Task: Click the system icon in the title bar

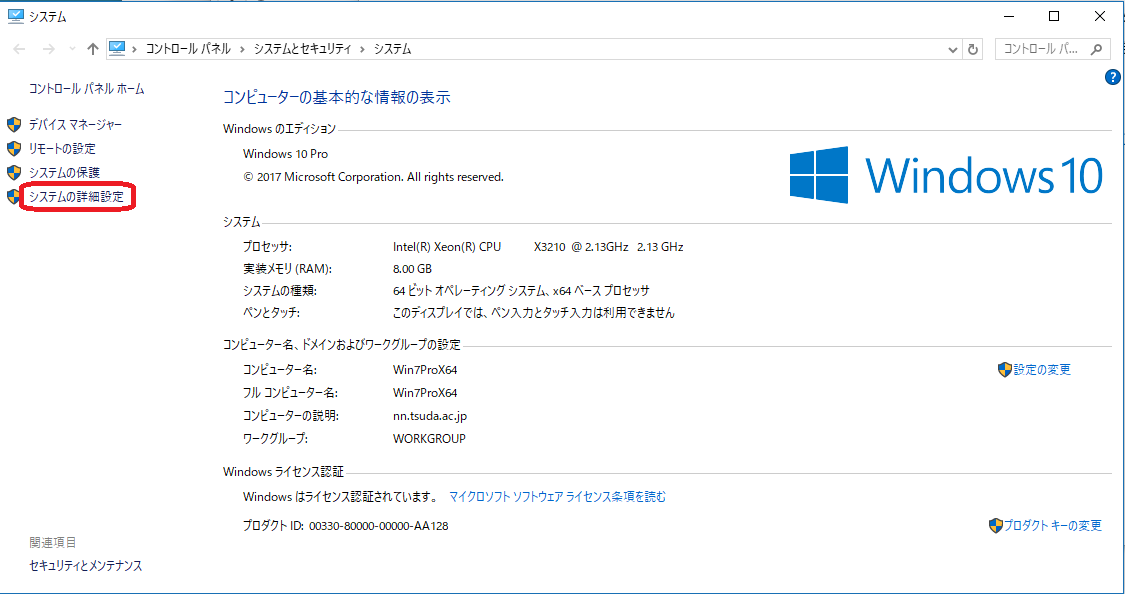Action: coord(15,16)
